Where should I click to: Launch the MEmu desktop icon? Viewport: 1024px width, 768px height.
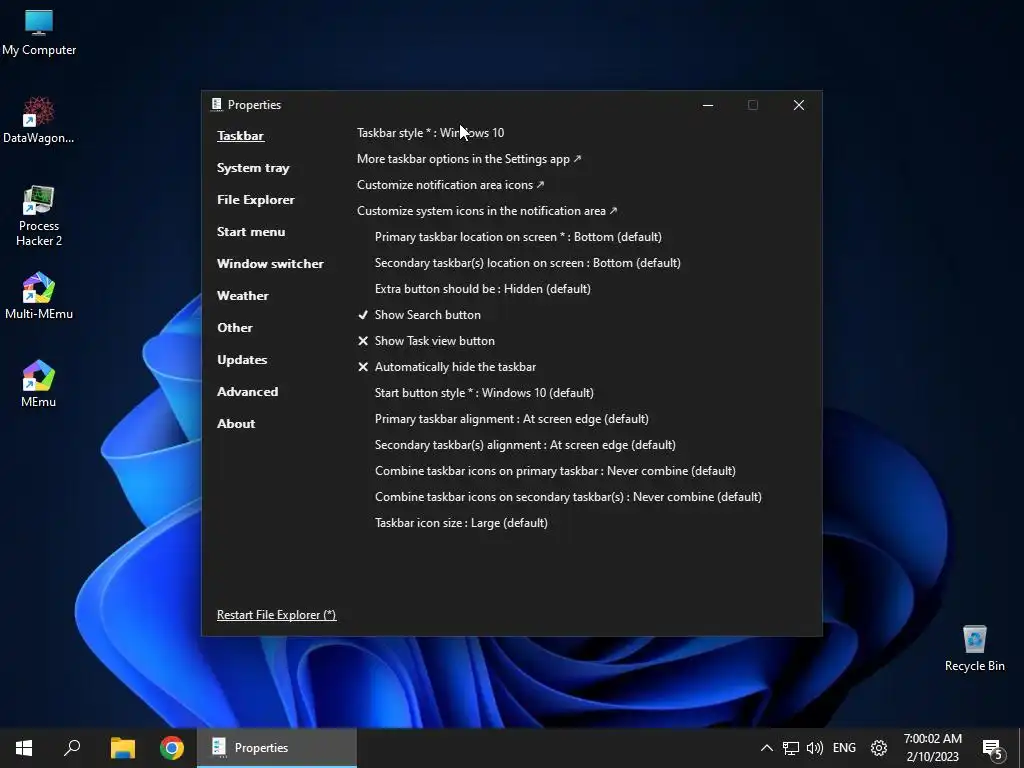(39, 384)
